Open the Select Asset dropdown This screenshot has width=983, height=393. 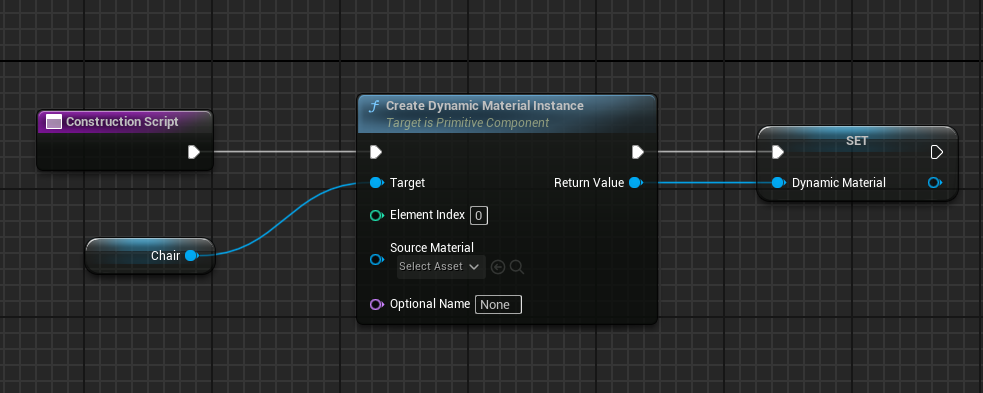441,266
